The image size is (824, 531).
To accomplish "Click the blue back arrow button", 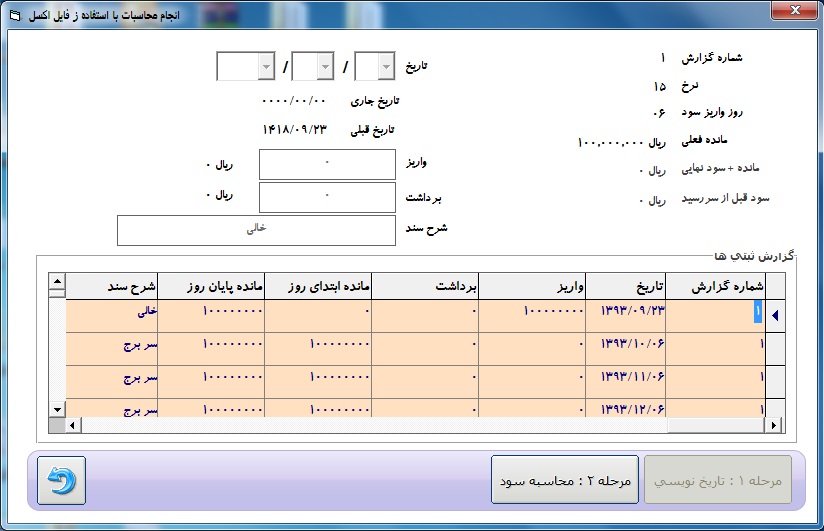I will [x=62, y=481].
